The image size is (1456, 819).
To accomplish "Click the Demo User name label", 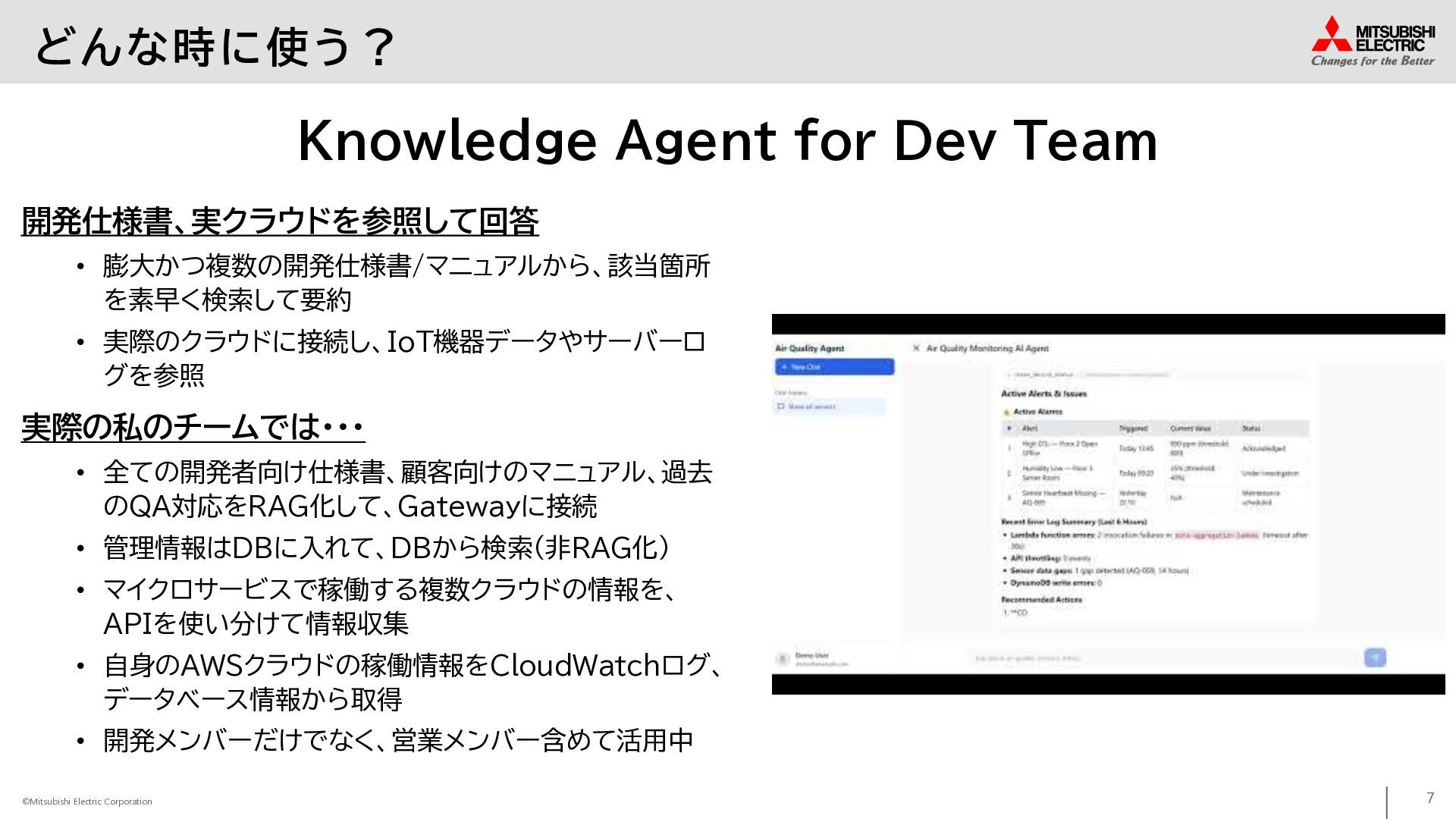I will point(811,654).
